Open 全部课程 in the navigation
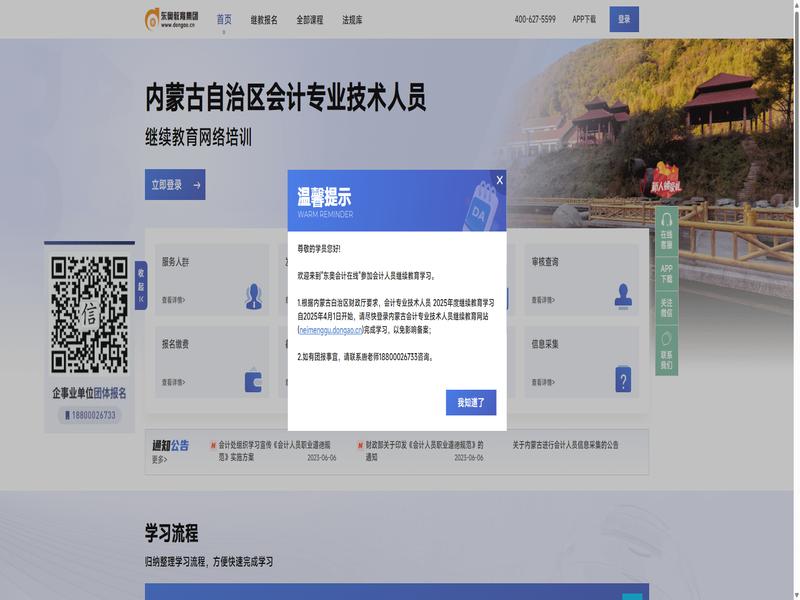Viewport: 800px width, 600px height. 310,19
